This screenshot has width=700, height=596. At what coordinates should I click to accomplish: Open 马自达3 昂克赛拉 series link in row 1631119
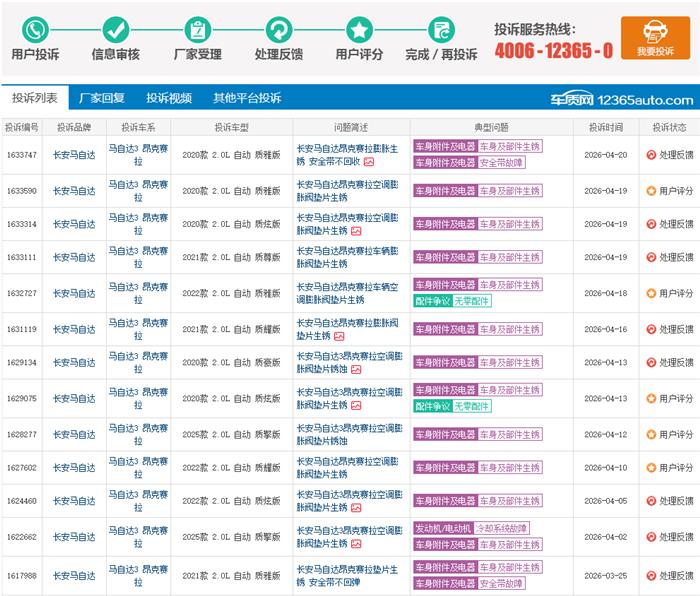pos(138,328)
